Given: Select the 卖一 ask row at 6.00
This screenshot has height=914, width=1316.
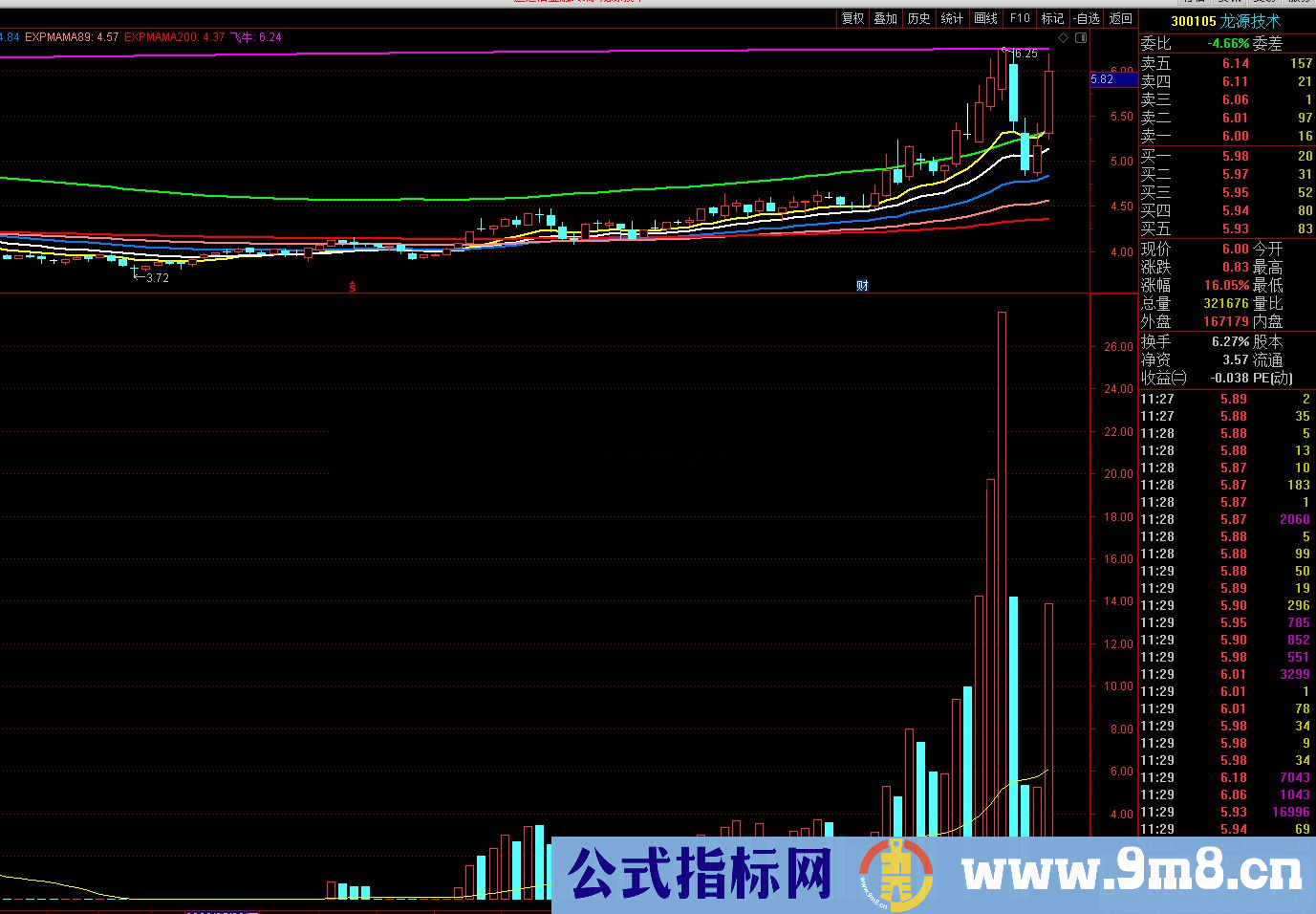Looking at the screenshot, I should click(x=1227, y=136).
